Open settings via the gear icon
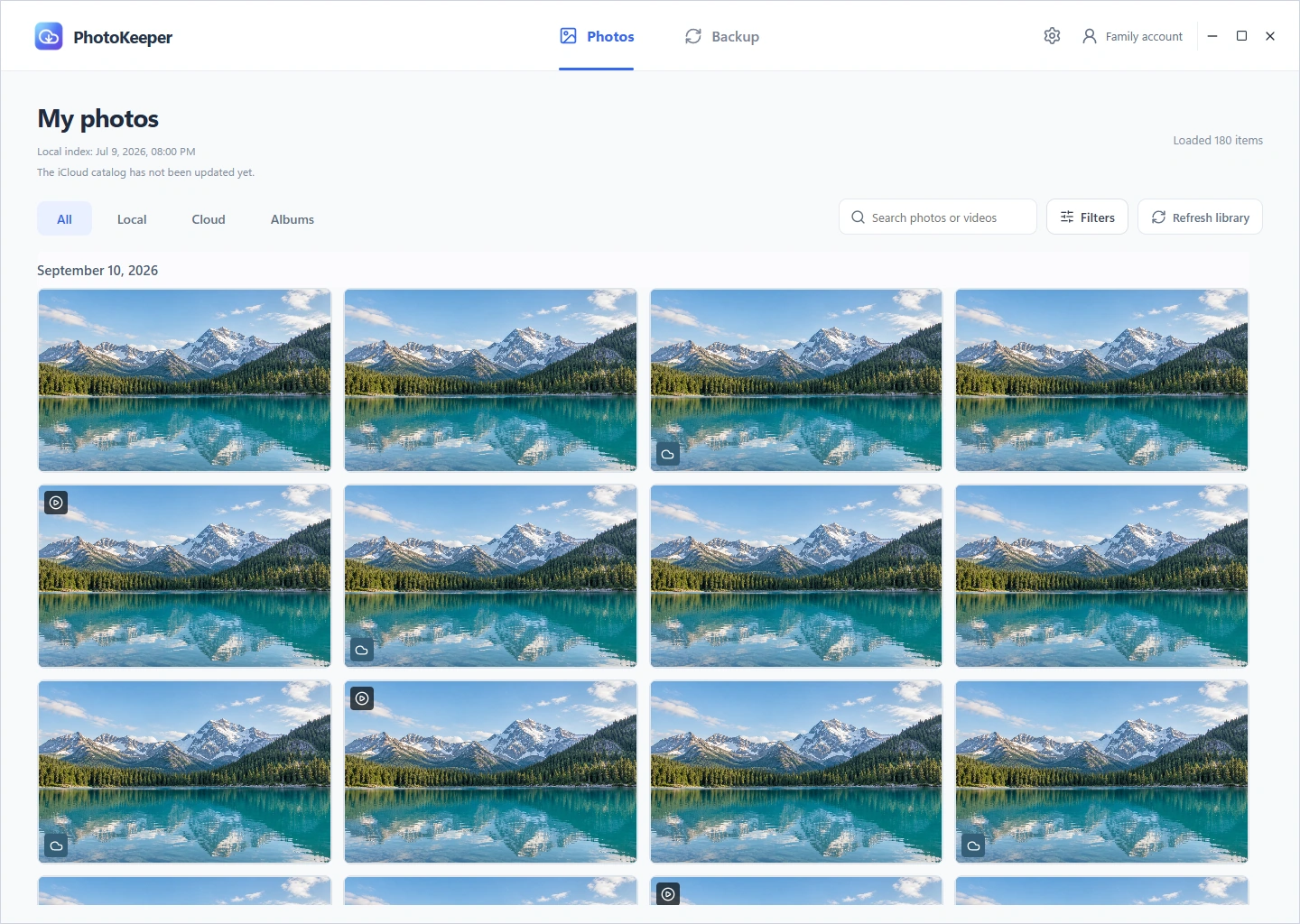The image size is (1300, 924). (x=1052, y=36)
